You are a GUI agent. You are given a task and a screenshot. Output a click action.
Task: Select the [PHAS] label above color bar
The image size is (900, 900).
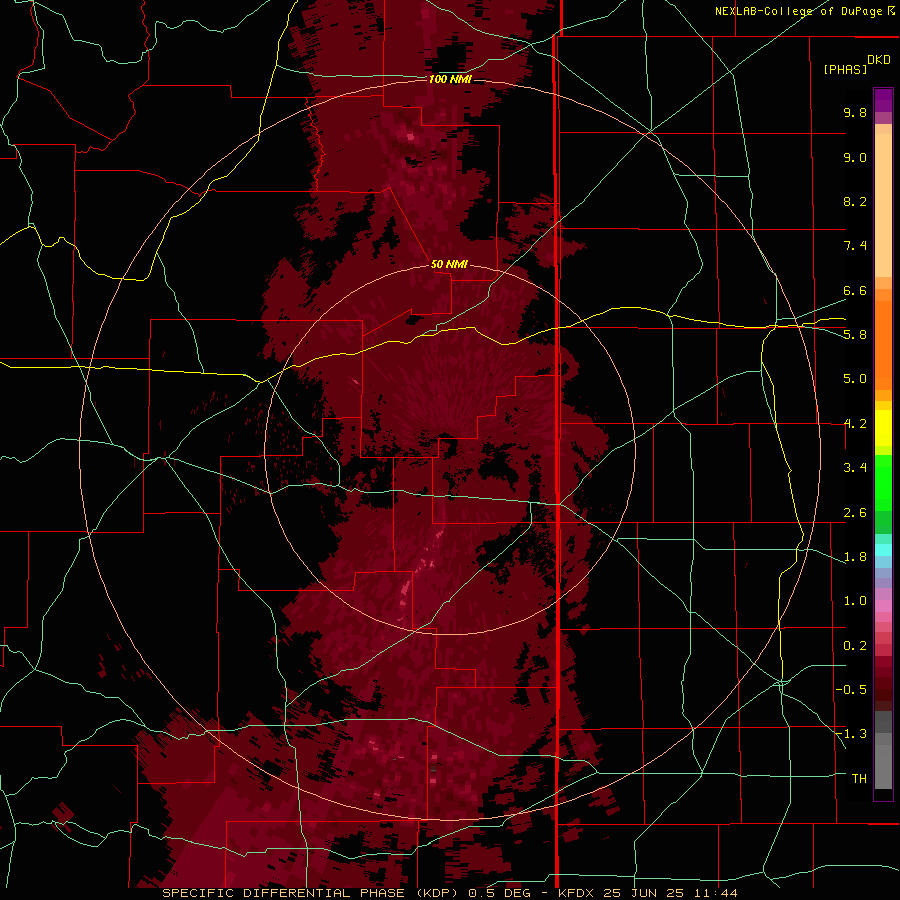click(x=845, y=69)
